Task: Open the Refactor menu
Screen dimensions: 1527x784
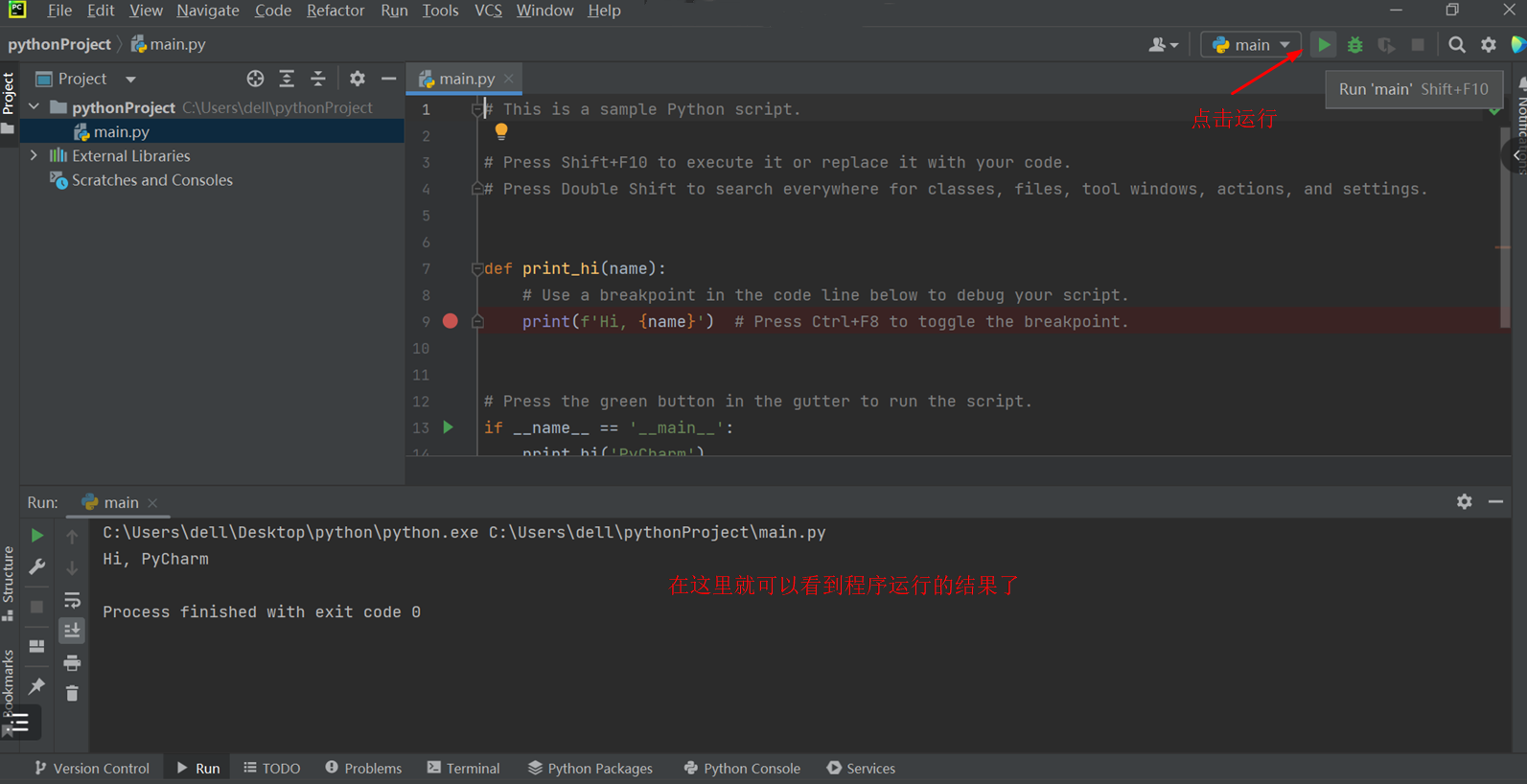Action: (x=335, y=11)
